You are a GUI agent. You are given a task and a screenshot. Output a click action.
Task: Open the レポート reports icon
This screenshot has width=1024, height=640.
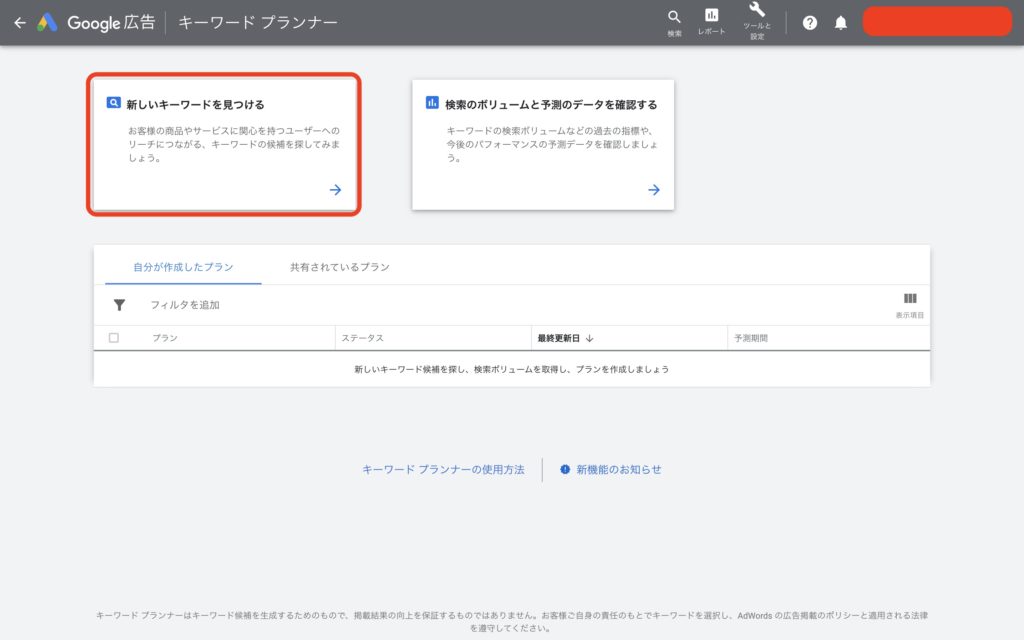711,22
